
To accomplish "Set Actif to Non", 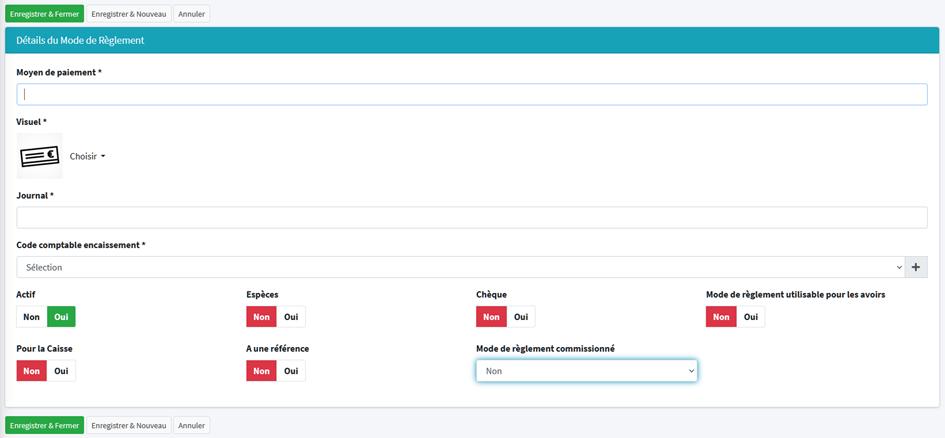I will click(x=32, y=317).
